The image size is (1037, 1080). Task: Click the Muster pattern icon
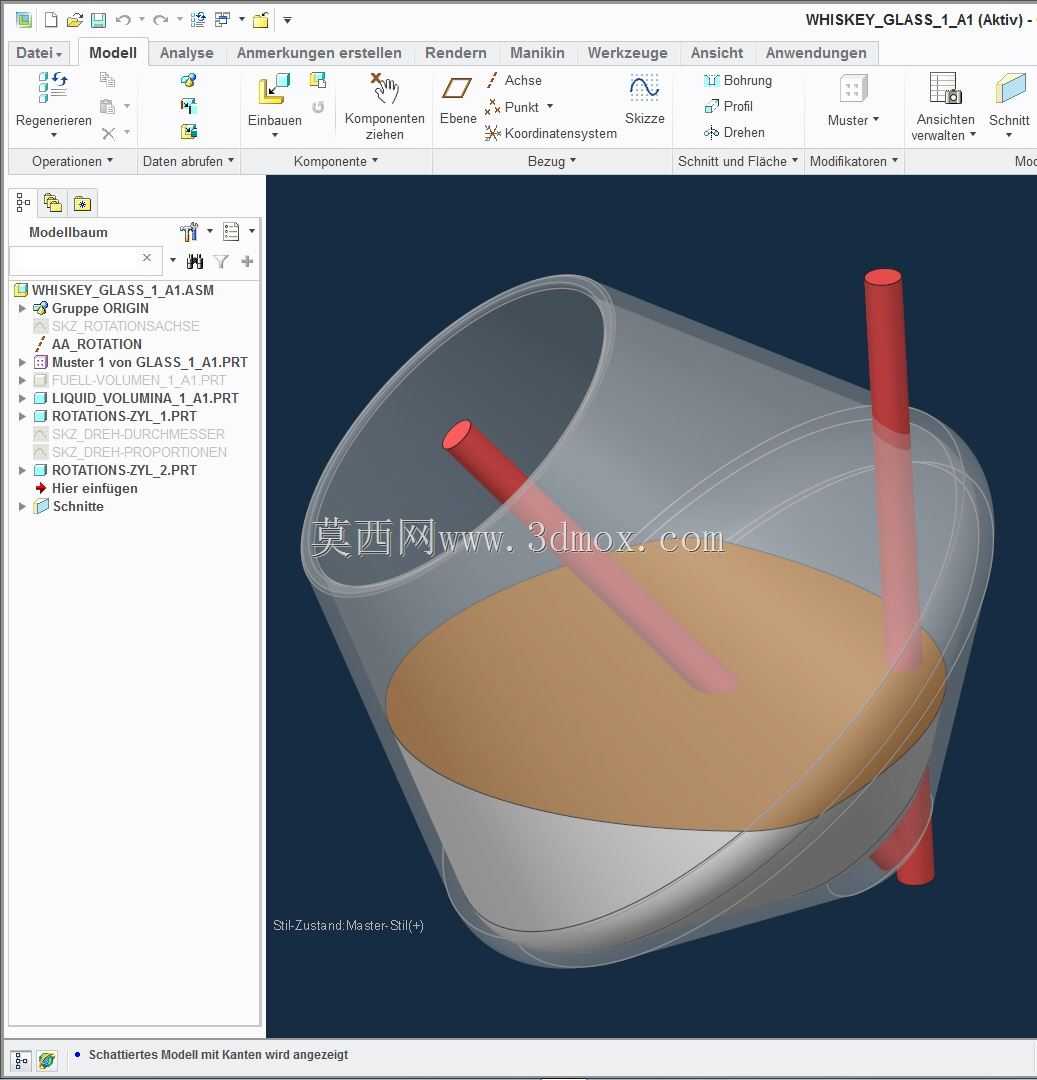pyautogui.click(x=854, y=90)
